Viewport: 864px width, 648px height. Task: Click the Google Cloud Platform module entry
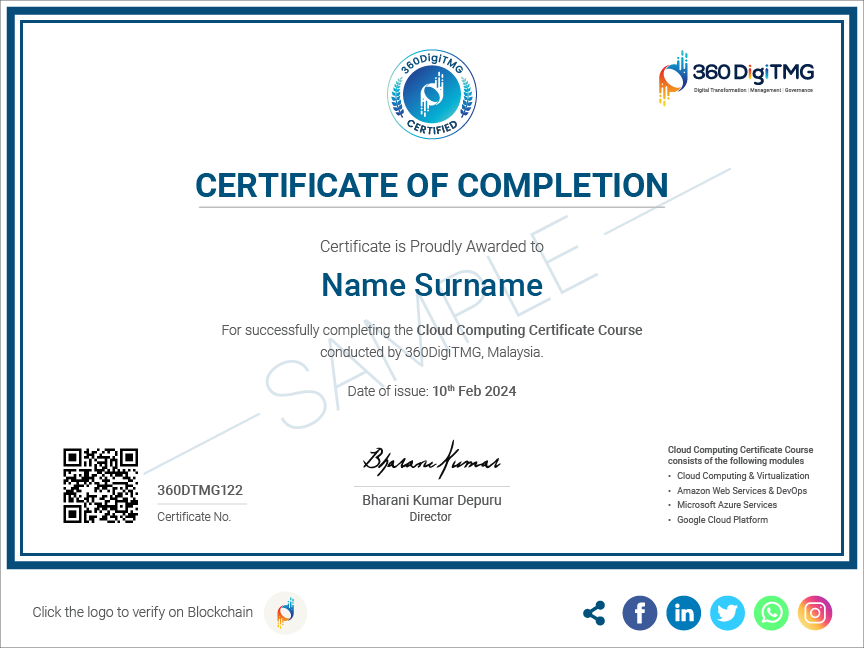[x=722, y=519]
